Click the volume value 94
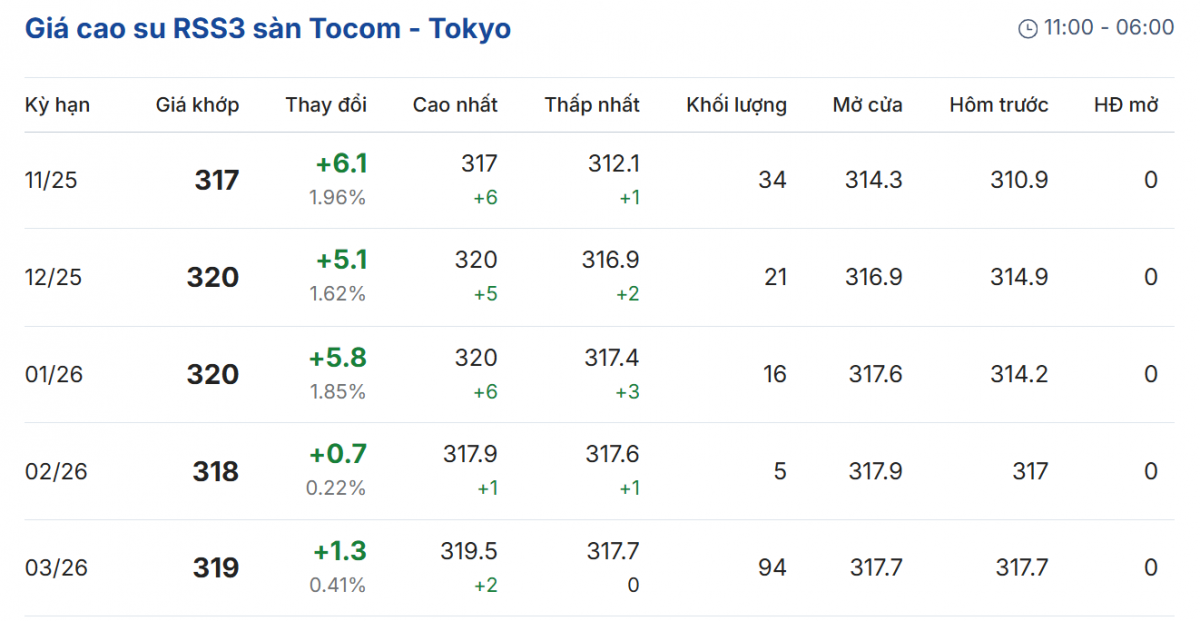 (x=773, y=568)
